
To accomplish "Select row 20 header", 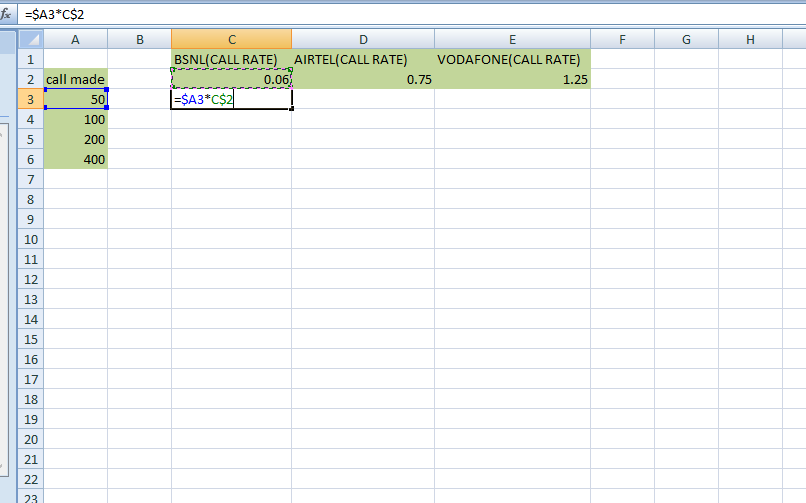I will tap(31, 440).
